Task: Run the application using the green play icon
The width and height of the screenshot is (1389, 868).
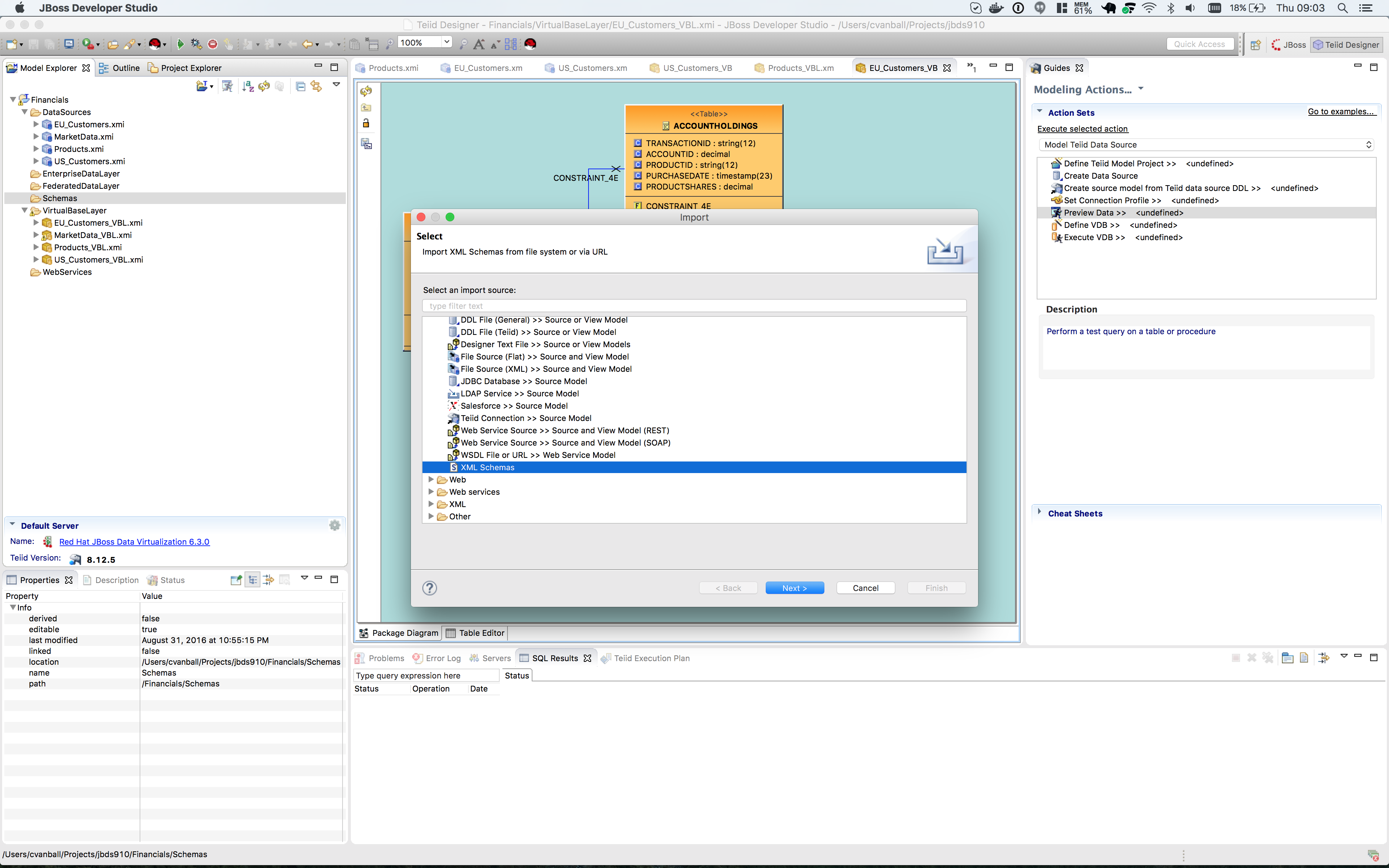Action: tap(181, 44)
